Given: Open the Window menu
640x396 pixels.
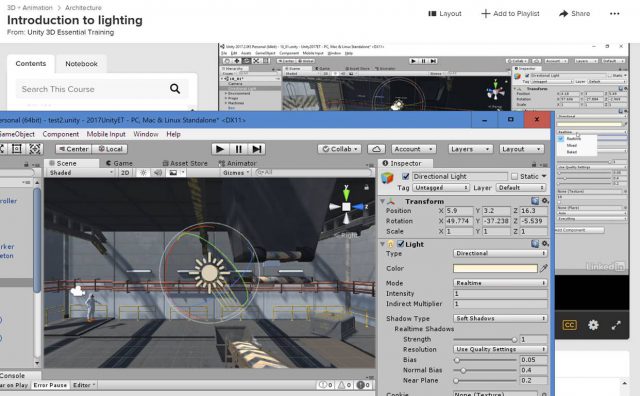Looking at the screenshot, I should click(x=146, y=134).
